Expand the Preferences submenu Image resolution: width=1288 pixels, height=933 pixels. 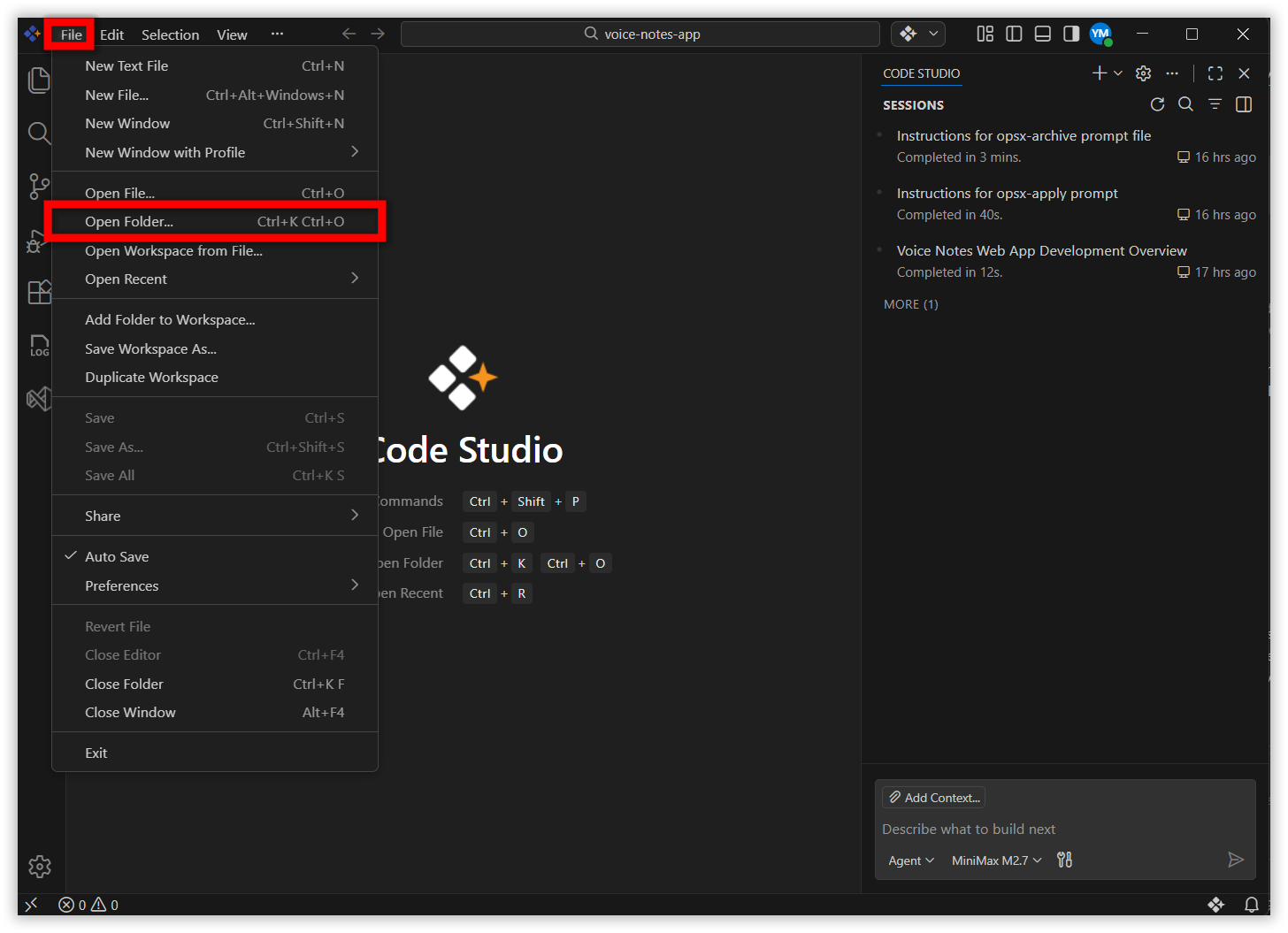[x=215, y=585]
